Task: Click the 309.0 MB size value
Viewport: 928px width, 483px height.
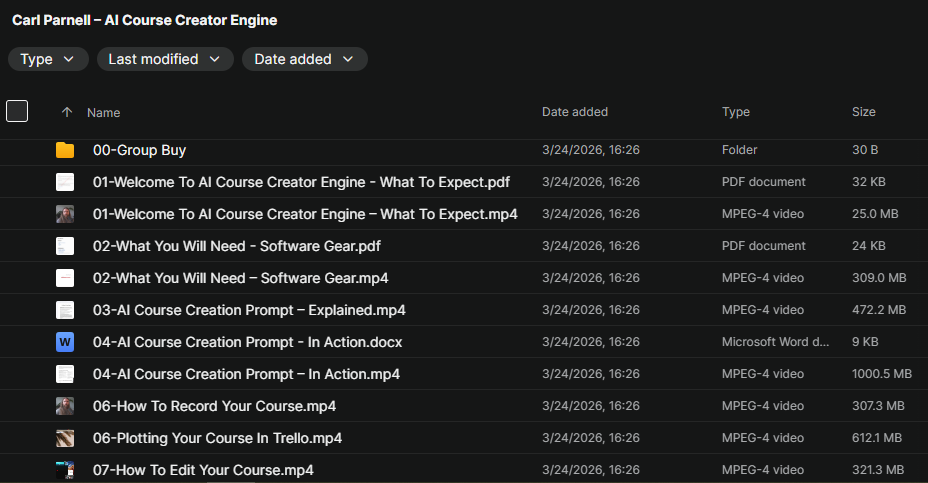Action: [x=879, y=278]
